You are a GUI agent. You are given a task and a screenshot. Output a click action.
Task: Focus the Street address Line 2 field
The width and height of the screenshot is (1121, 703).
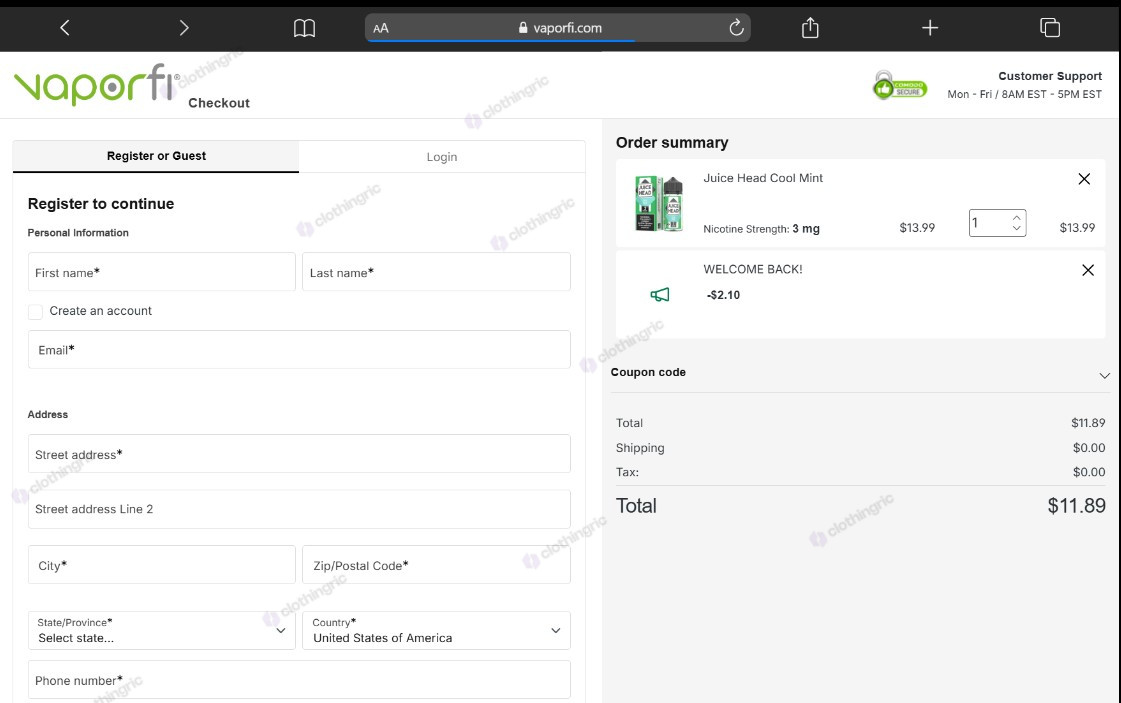299,509
